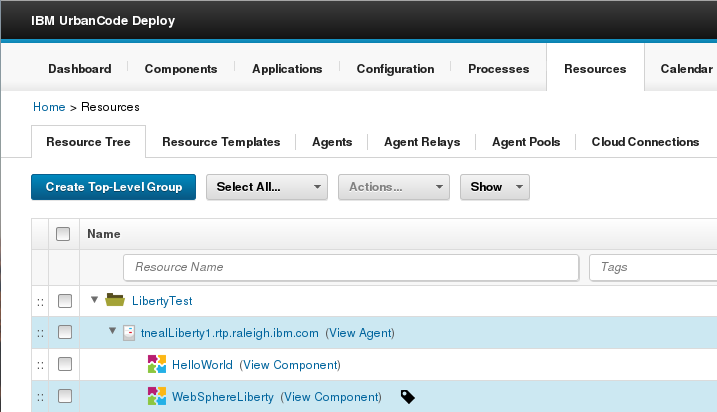
Task: Click Create Top-Level Group button
Action: [113, 187]
